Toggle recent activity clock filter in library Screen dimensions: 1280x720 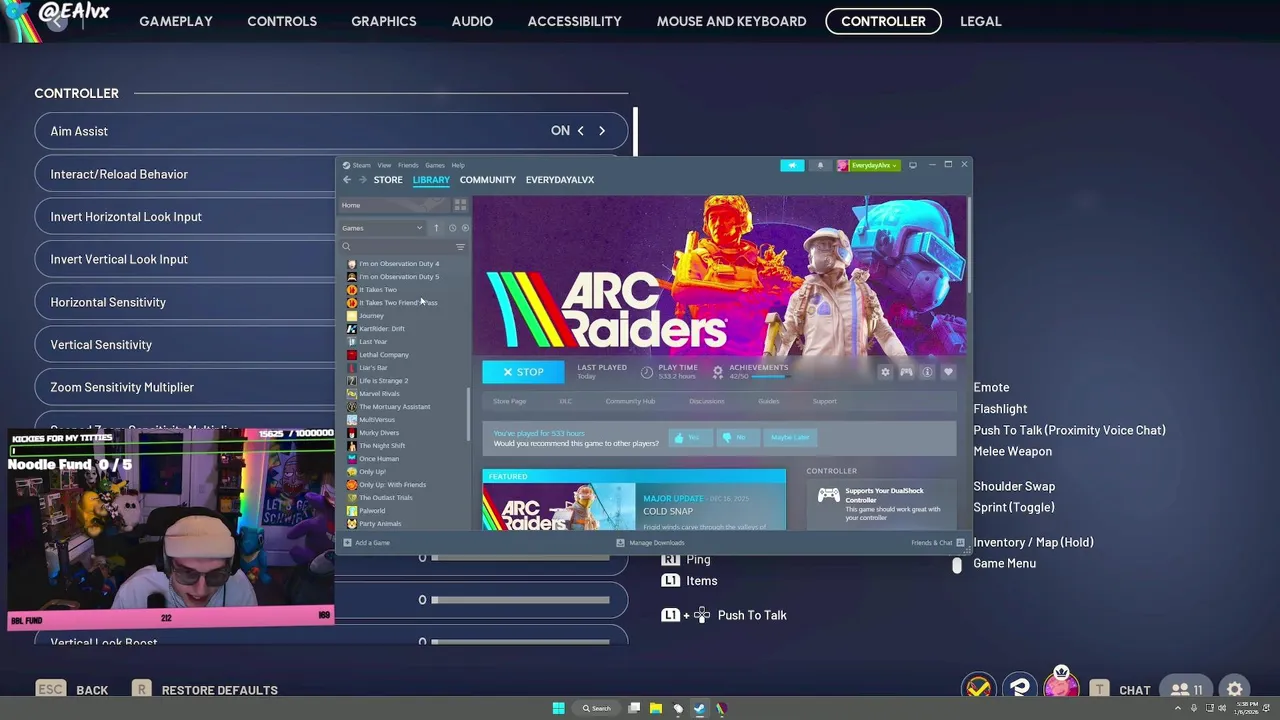(452, 228)
